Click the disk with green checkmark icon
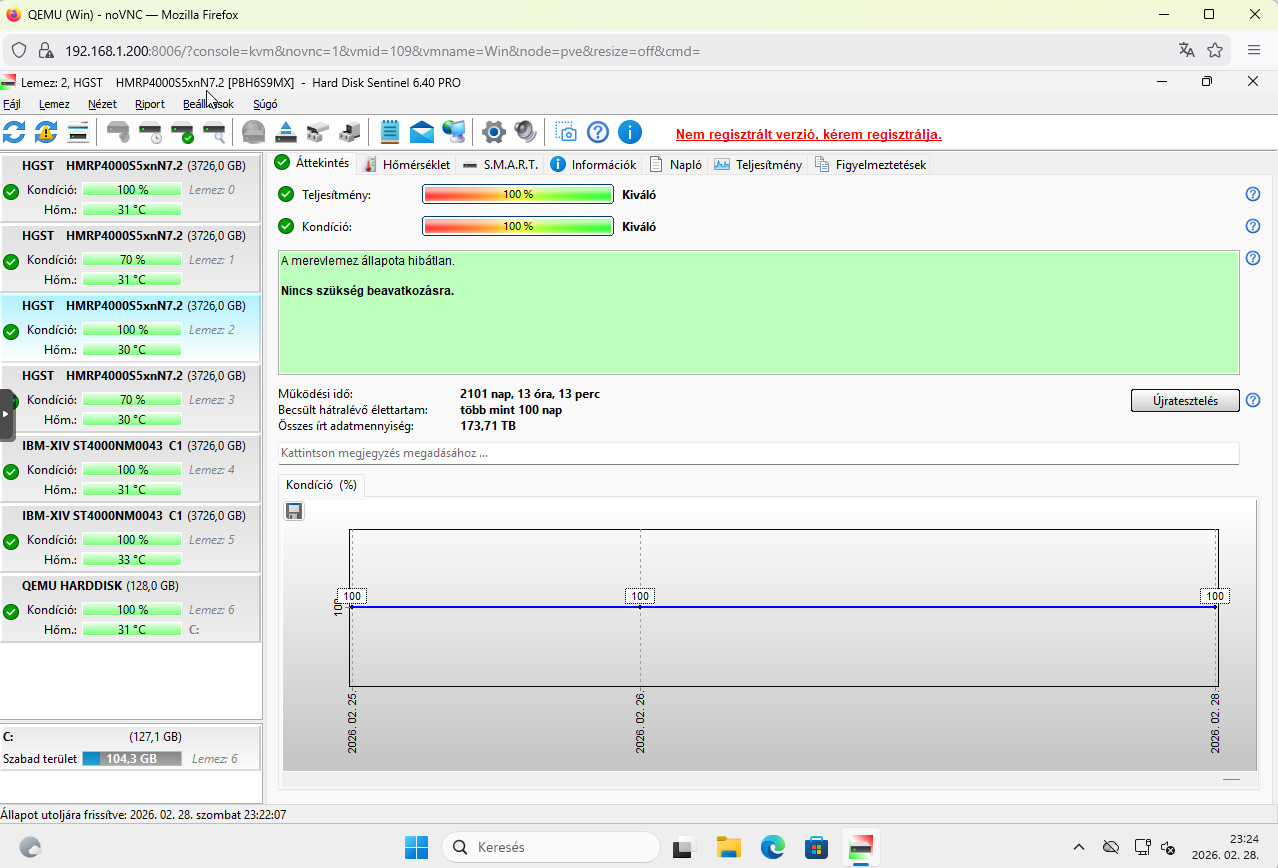This screenshot has height=868, width=1278. tap(182, 132)
